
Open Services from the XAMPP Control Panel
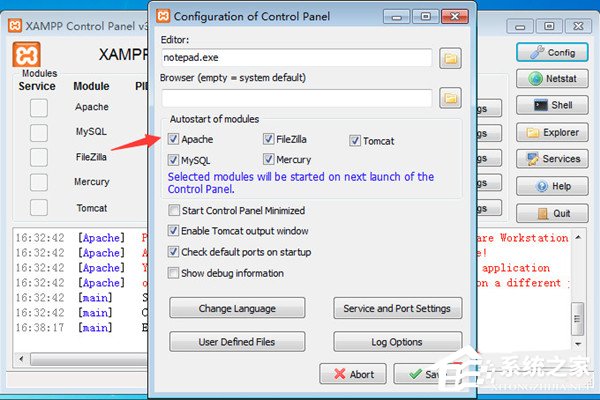(x=552, y=159)
